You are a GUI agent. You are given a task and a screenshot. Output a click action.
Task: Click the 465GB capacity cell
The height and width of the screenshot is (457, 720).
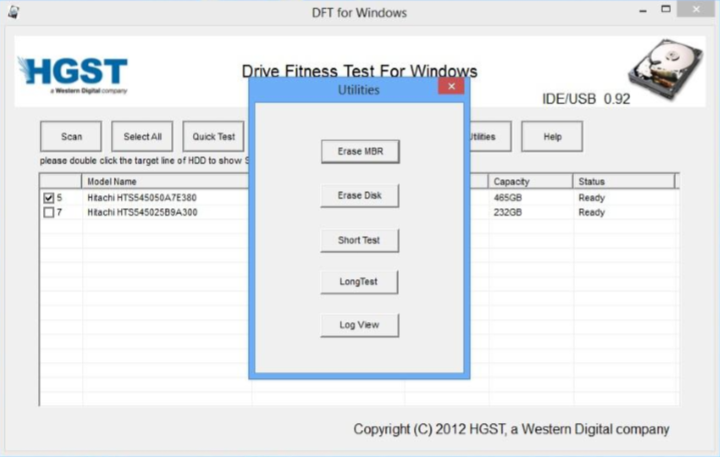(x=508, y=198)
